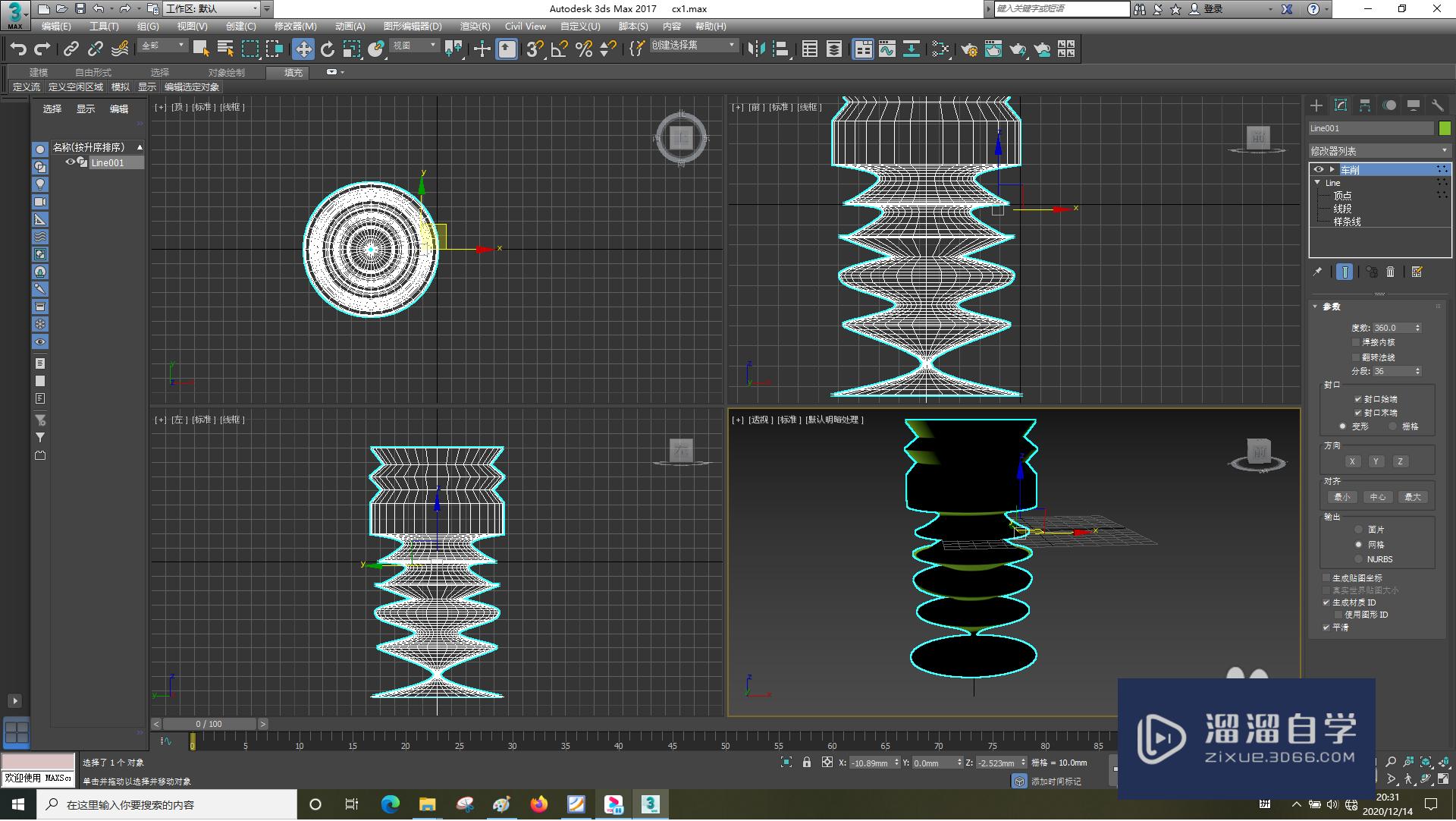Activate the Select and Rotate tool
The image size is (1456, 821).
(328, 49)
